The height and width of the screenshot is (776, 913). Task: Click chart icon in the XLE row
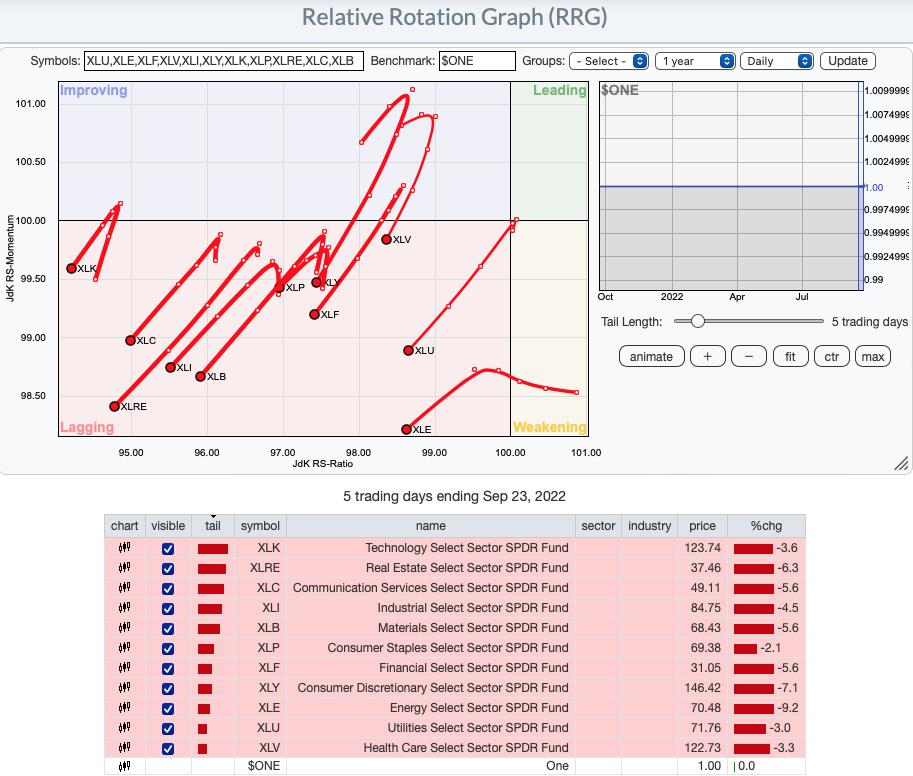(x=124, y=708)
